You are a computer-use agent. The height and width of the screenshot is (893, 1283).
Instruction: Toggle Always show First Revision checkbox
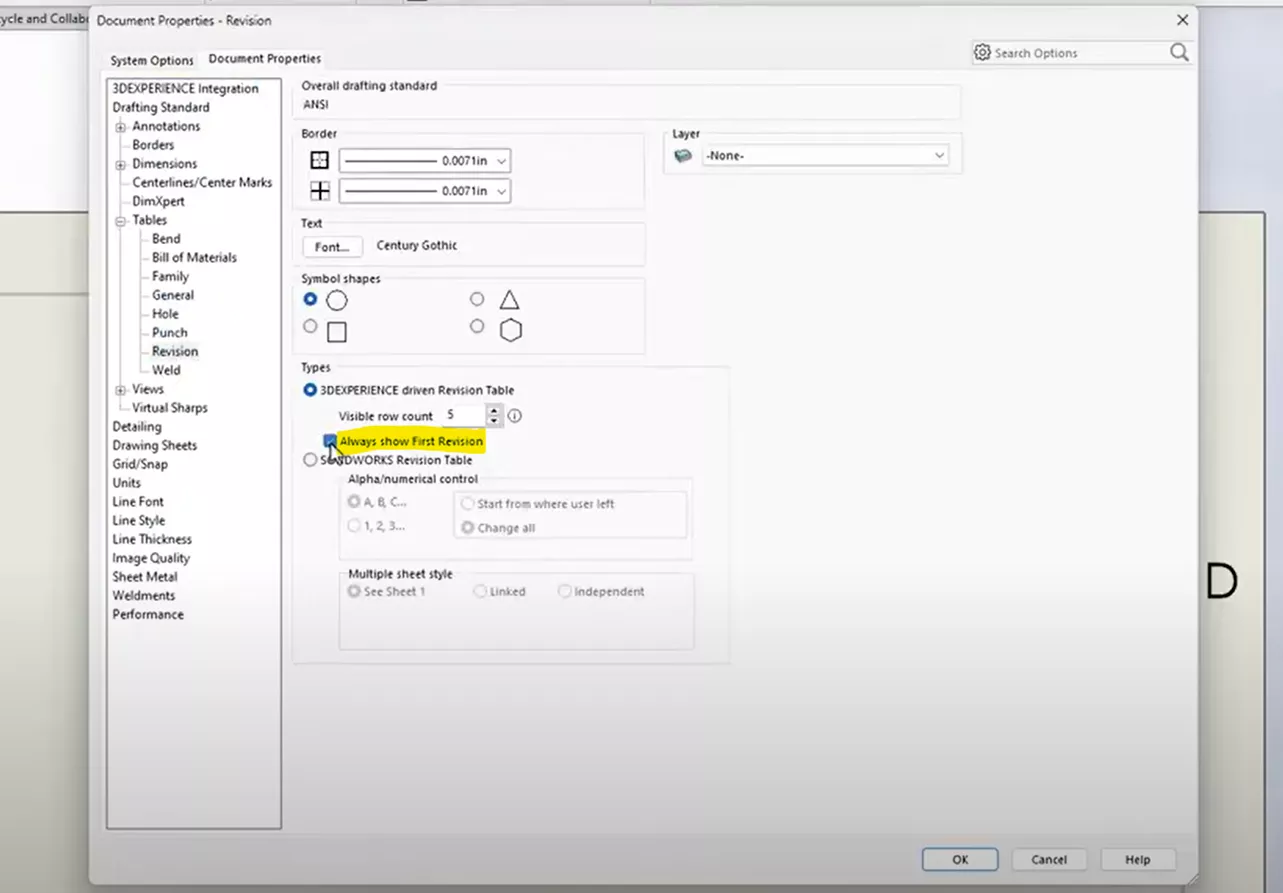(330, 441)
